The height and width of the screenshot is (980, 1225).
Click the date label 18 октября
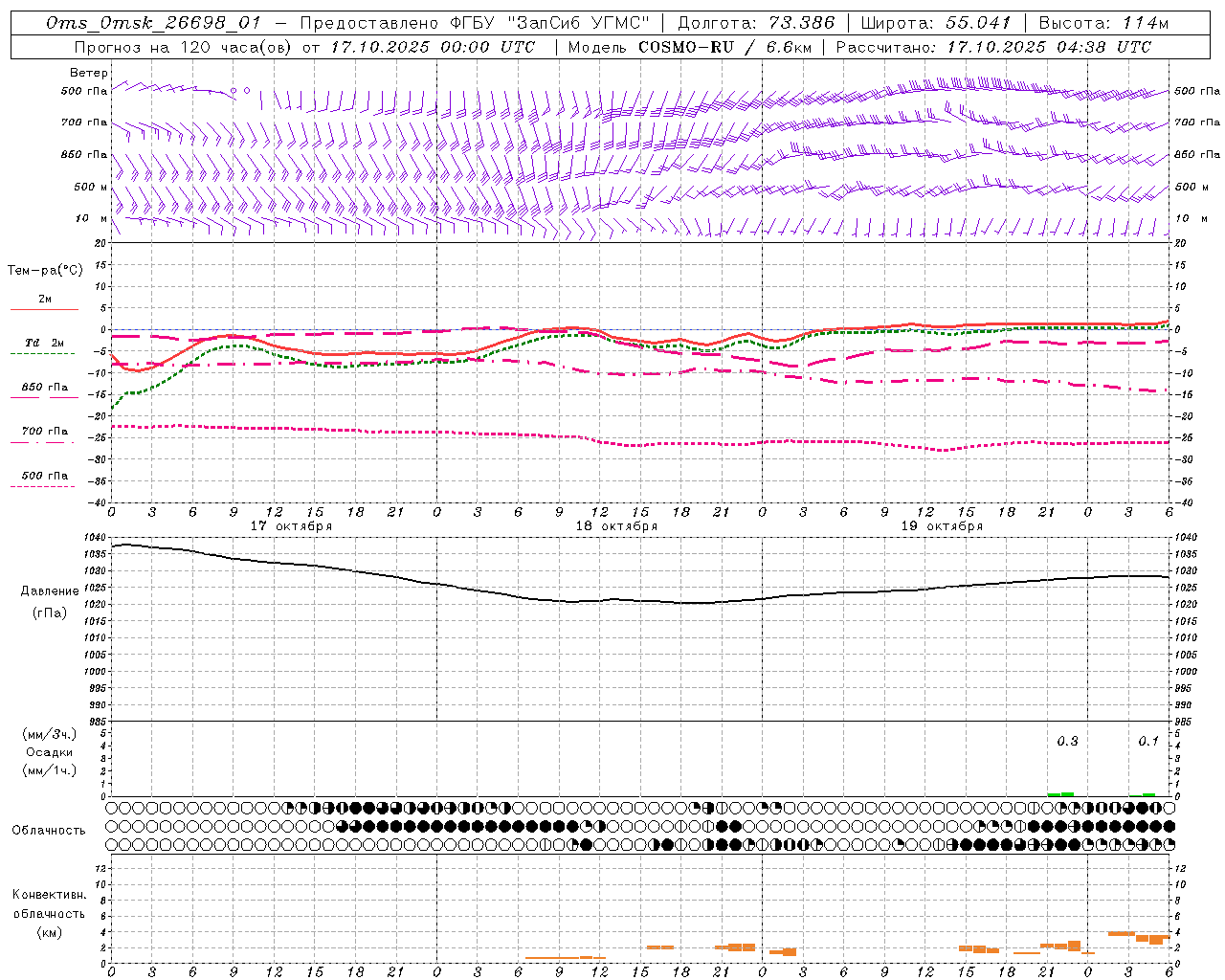(x=616, y=526)
